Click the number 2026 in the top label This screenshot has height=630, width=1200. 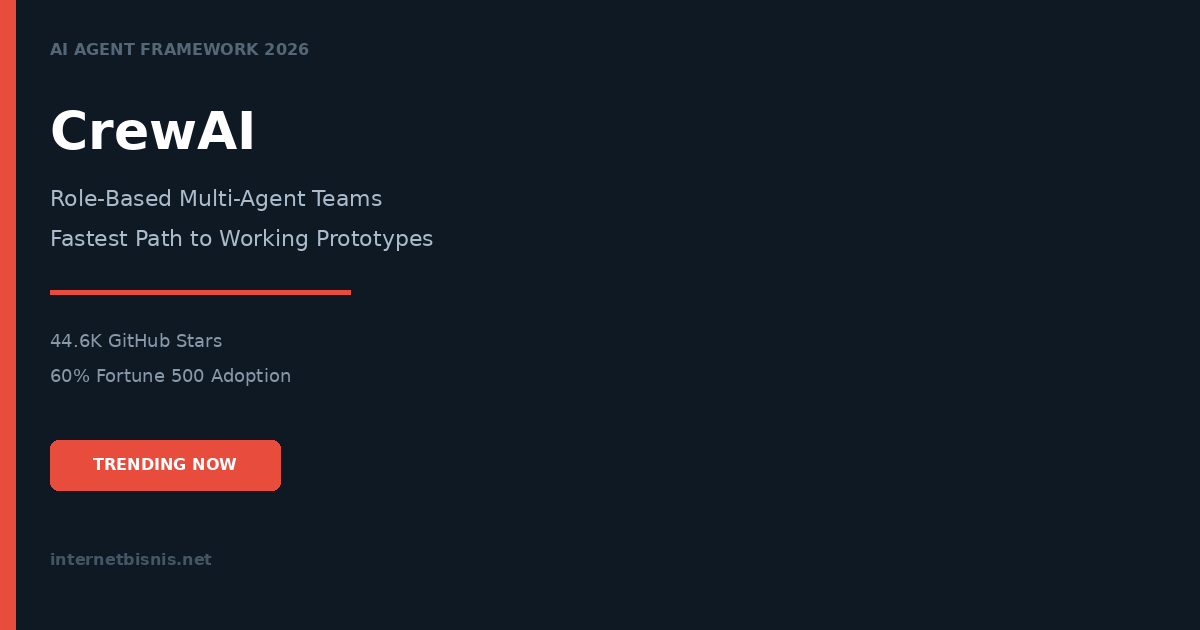[x=287, y=50]
